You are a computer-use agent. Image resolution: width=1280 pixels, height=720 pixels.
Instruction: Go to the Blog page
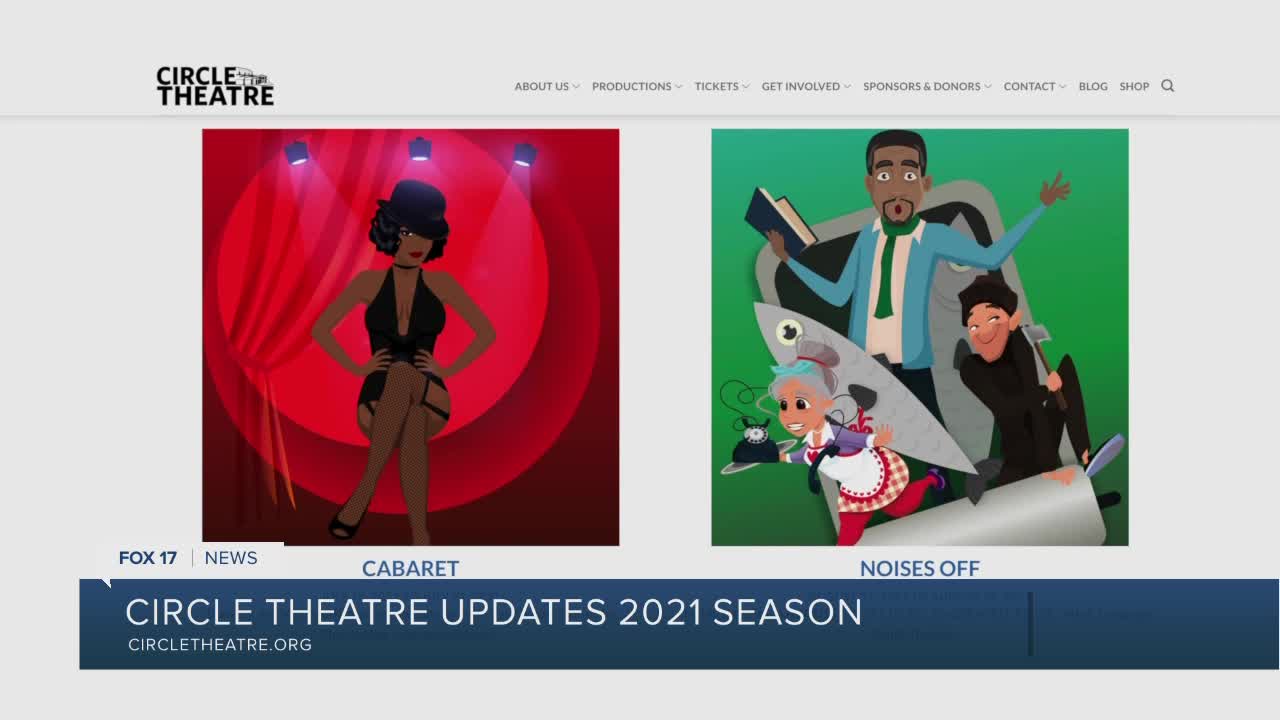[1093, 87]
